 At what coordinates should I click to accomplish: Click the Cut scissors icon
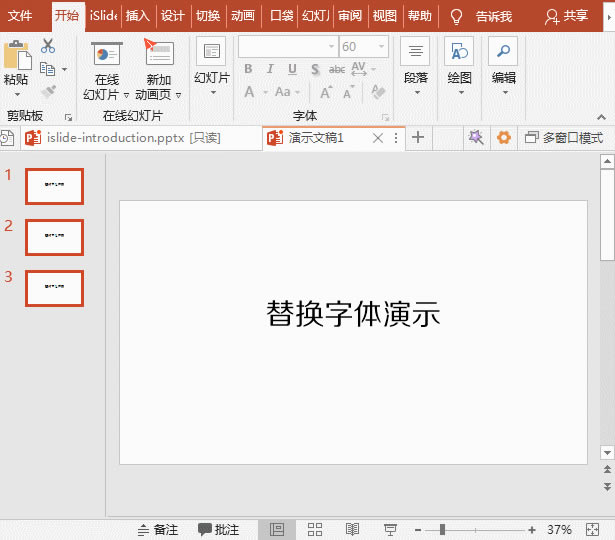click(x=48, y=46)
